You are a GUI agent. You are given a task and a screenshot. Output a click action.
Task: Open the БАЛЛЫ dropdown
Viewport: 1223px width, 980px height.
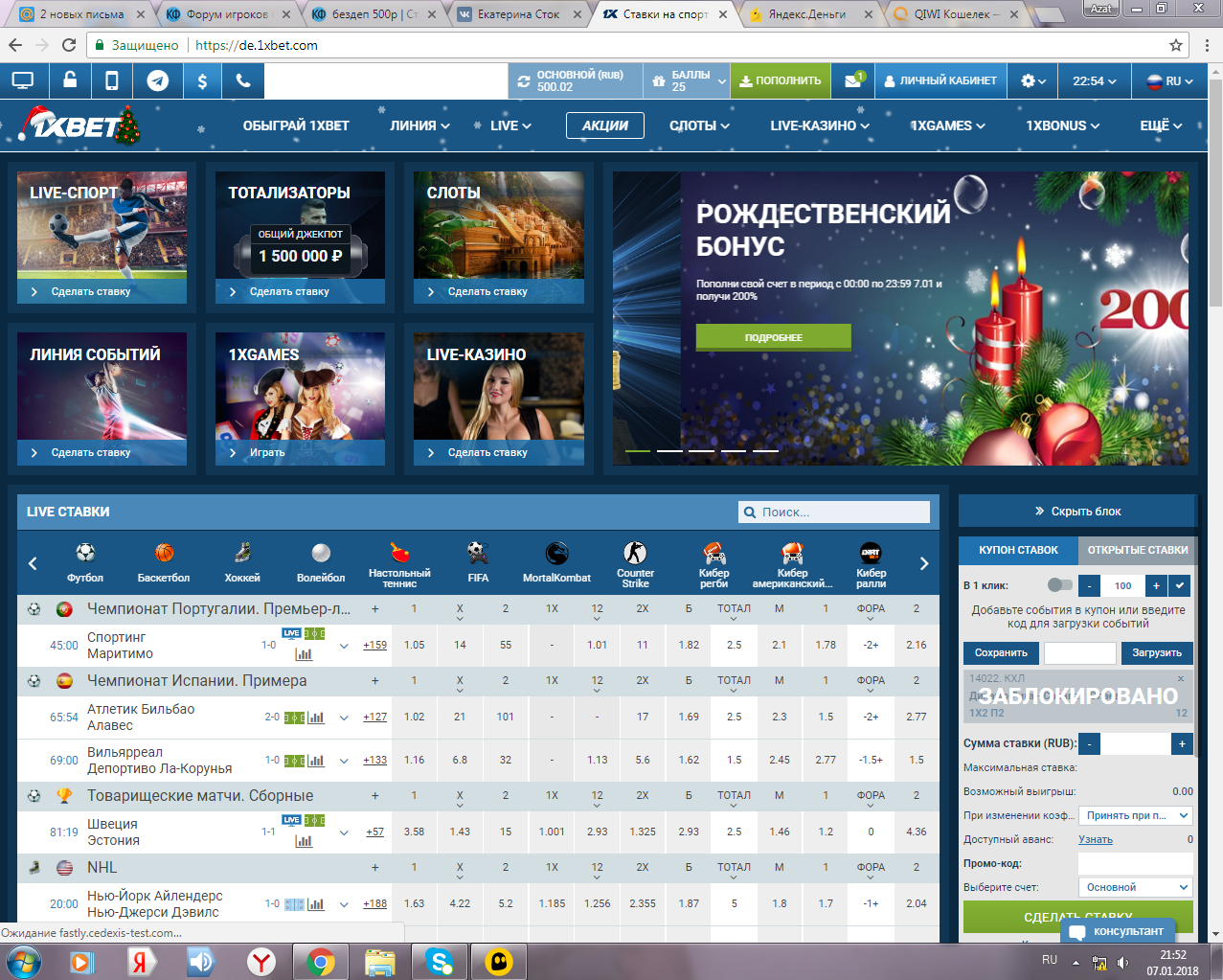pyautogui.click(x=690, y=81)
